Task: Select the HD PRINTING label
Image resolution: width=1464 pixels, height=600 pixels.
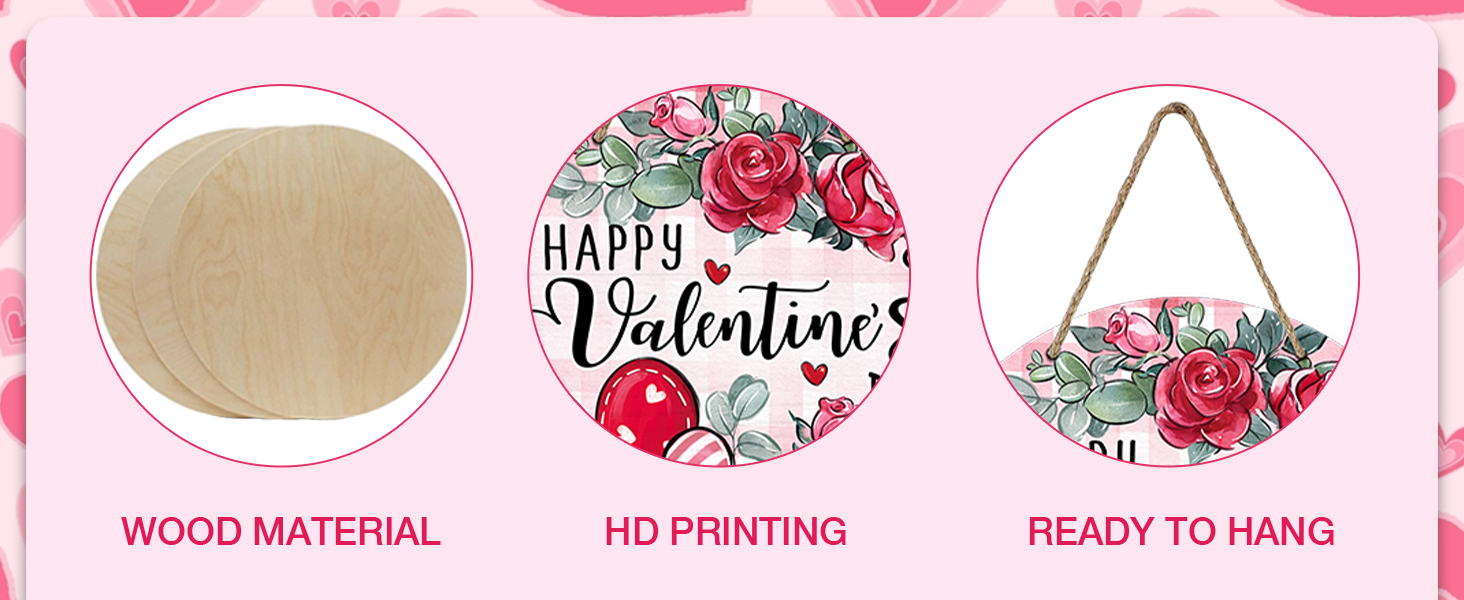Action: click(726, 531)
